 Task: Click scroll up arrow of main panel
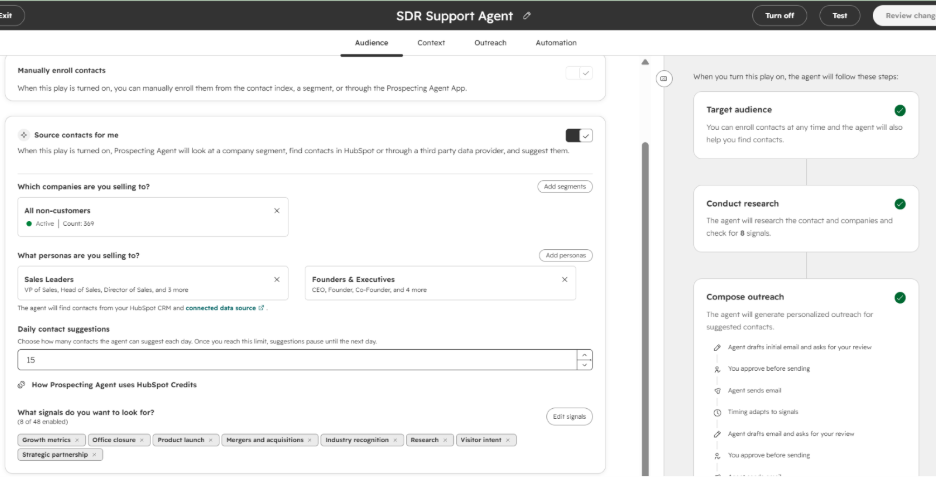645,62
